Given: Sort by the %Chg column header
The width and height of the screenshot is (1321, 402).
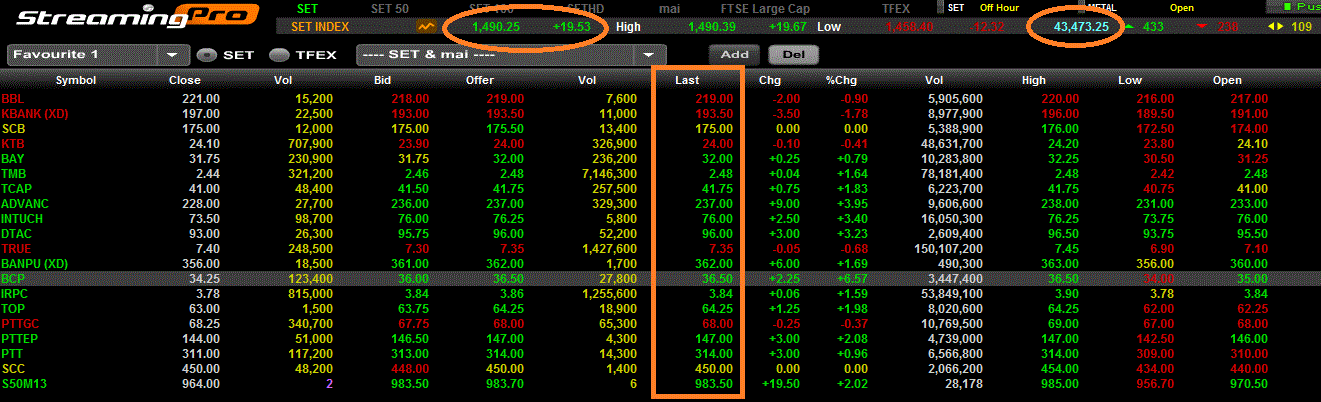Looking at the screenshot, I should tap(841, 80).
